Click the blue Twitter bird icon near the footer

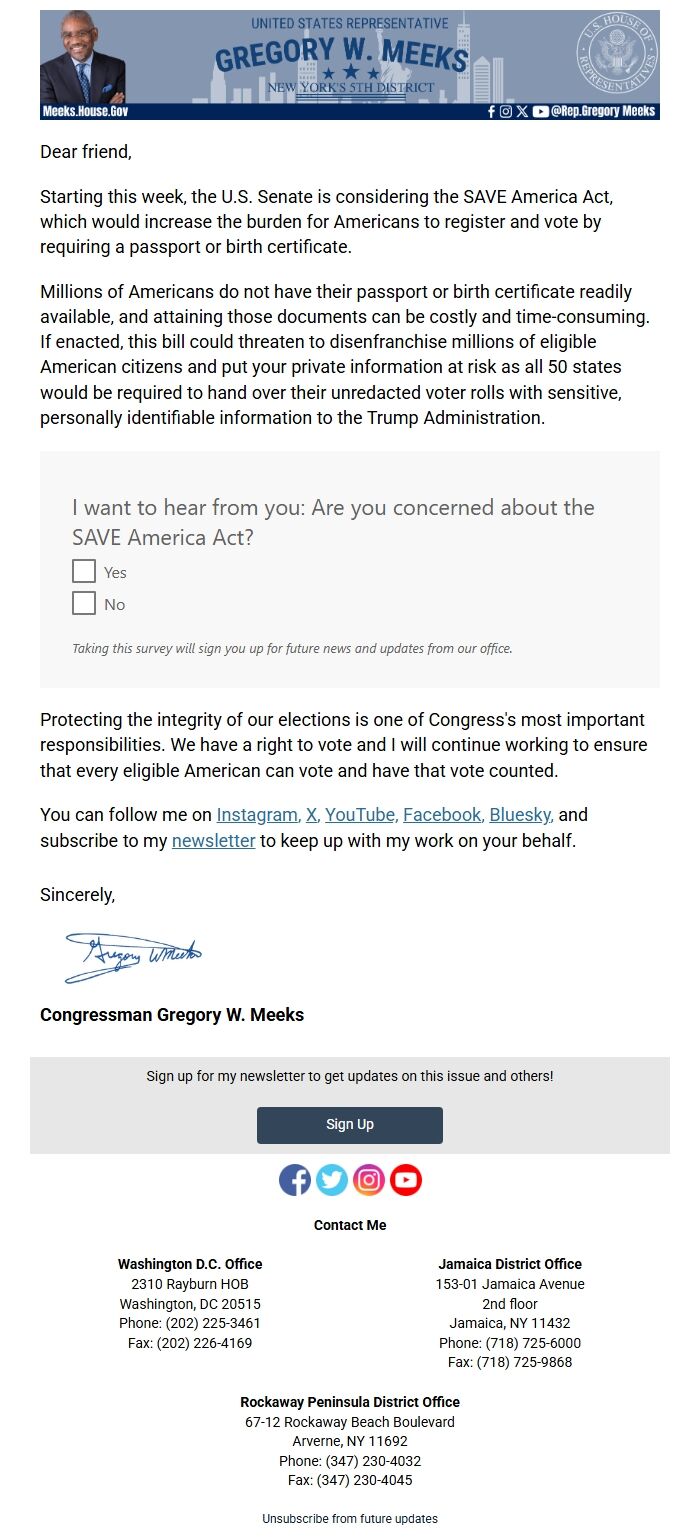point(331,1180)
